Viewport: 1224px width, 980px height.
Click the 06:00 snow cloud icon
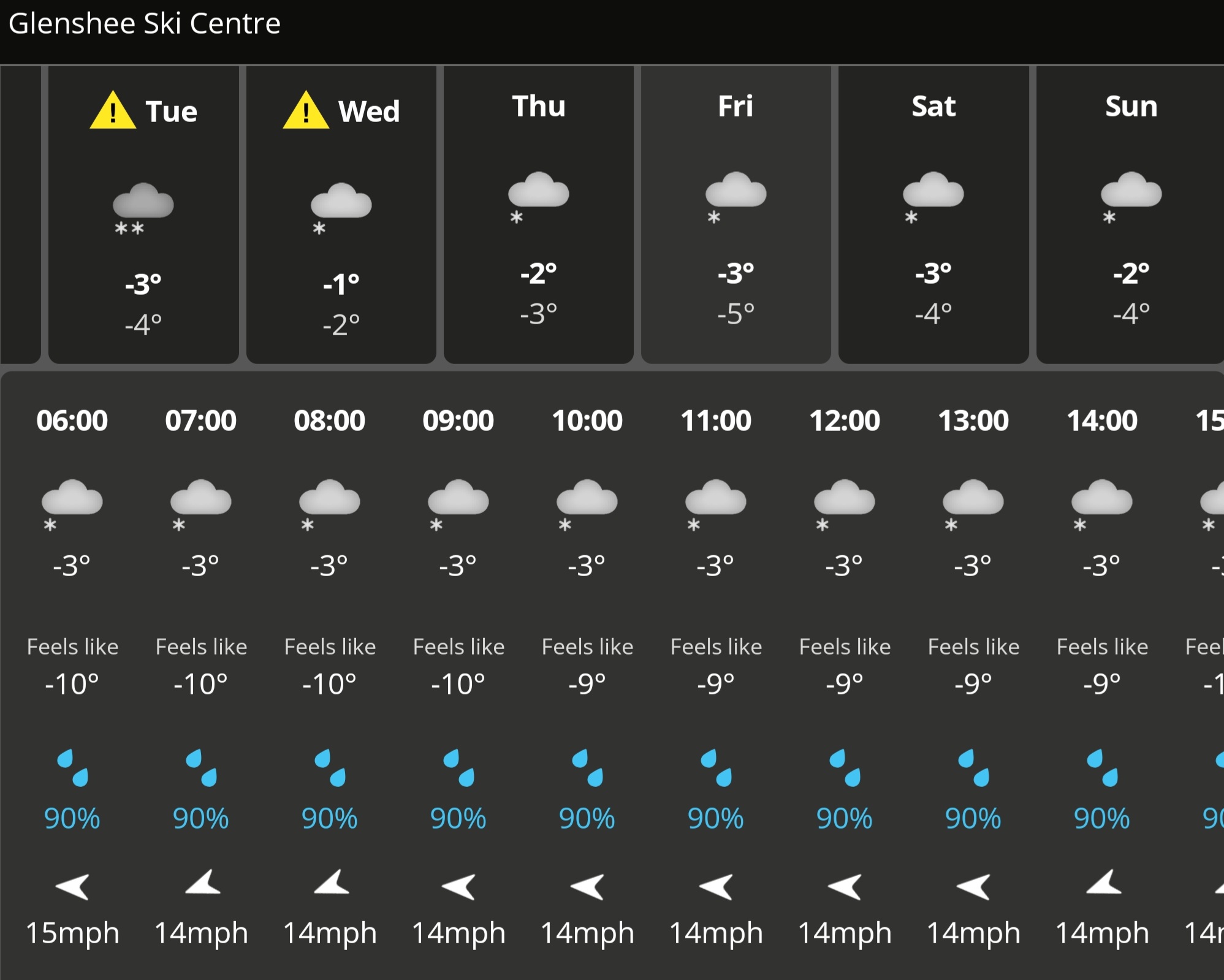72,504
